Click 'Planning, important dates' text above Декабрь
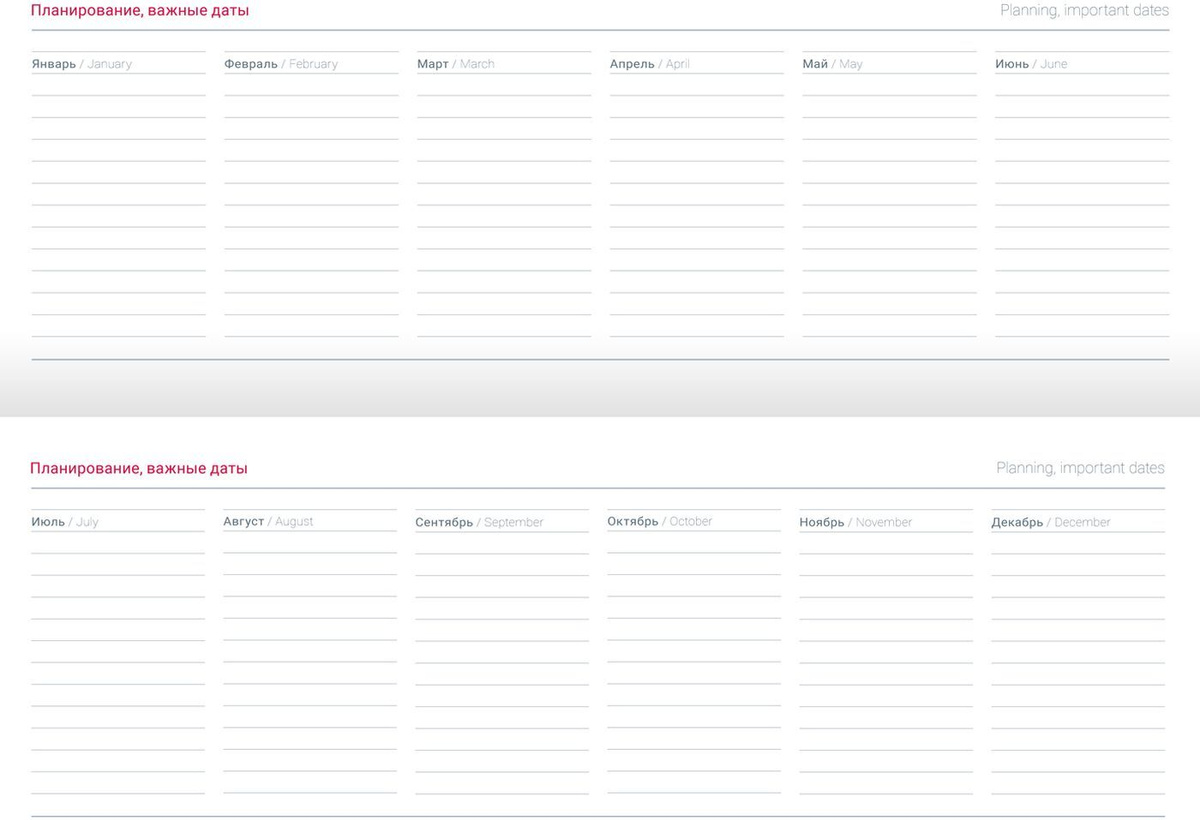The height and width of the screenshot is (820, 1200). (1080, 468)
